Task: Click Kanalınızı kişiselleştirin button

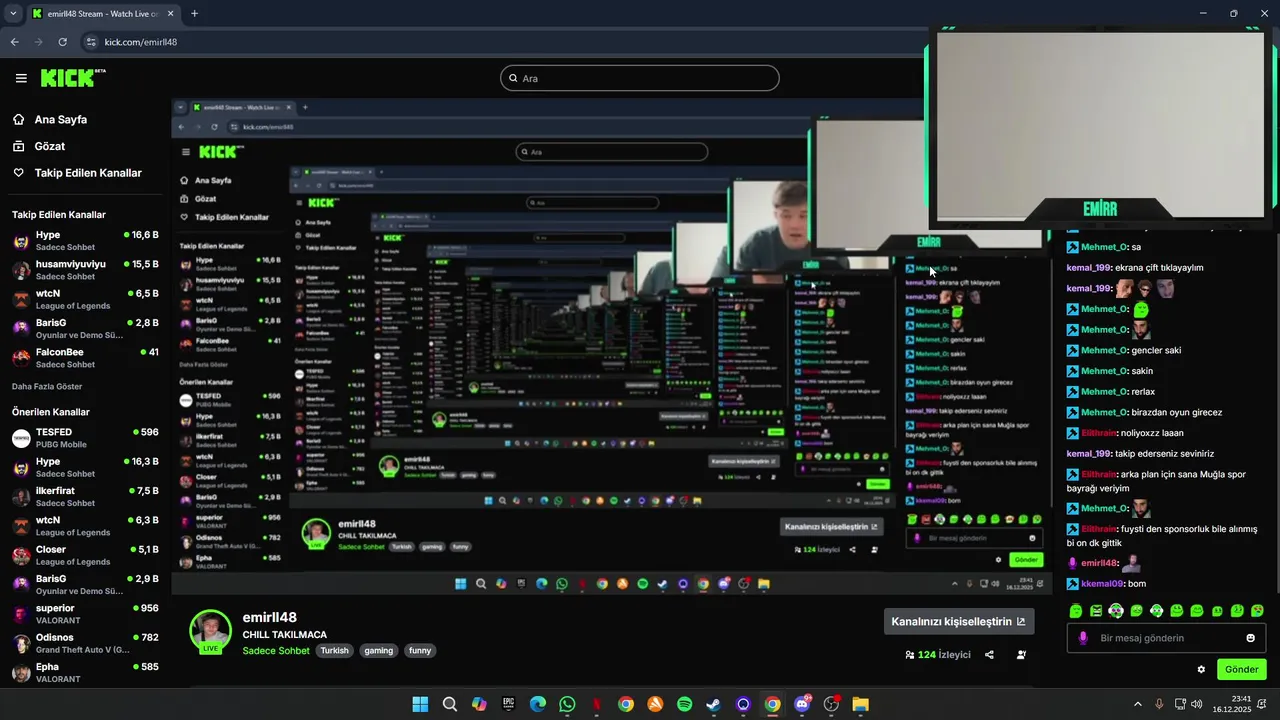Action: (x=958, y=621)
